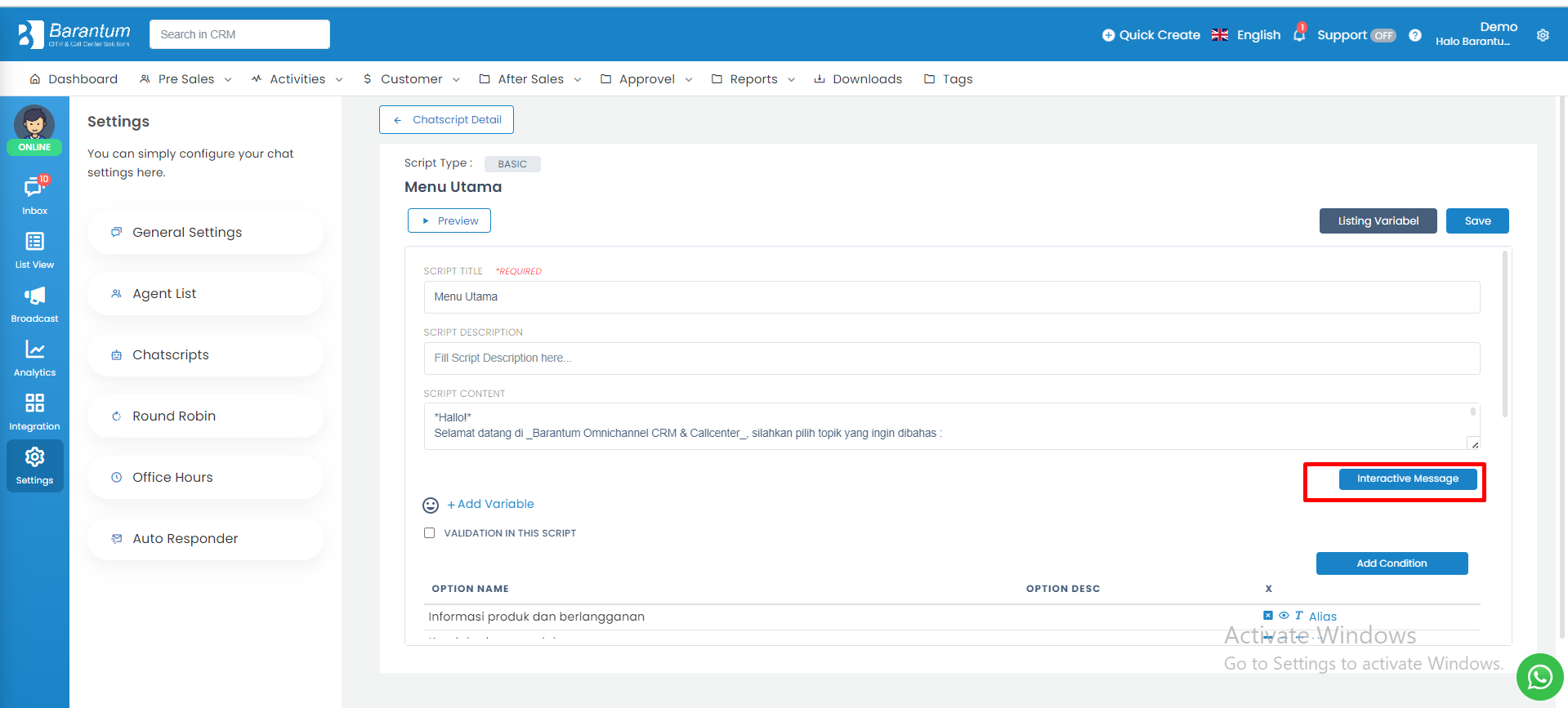Screen dimensions: 1568x708
Task: Toggle eye icon for Informasi produk option
Action: (x=1284, y=616)
